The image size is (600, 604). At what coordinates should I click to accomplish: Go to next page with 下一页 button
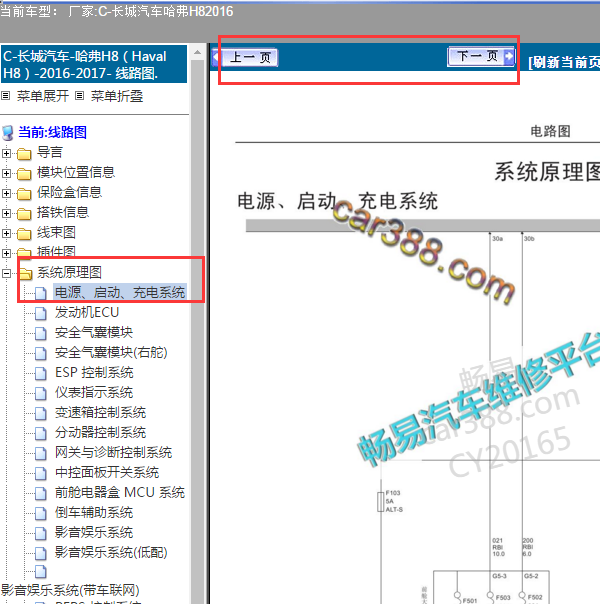[481, 57]
